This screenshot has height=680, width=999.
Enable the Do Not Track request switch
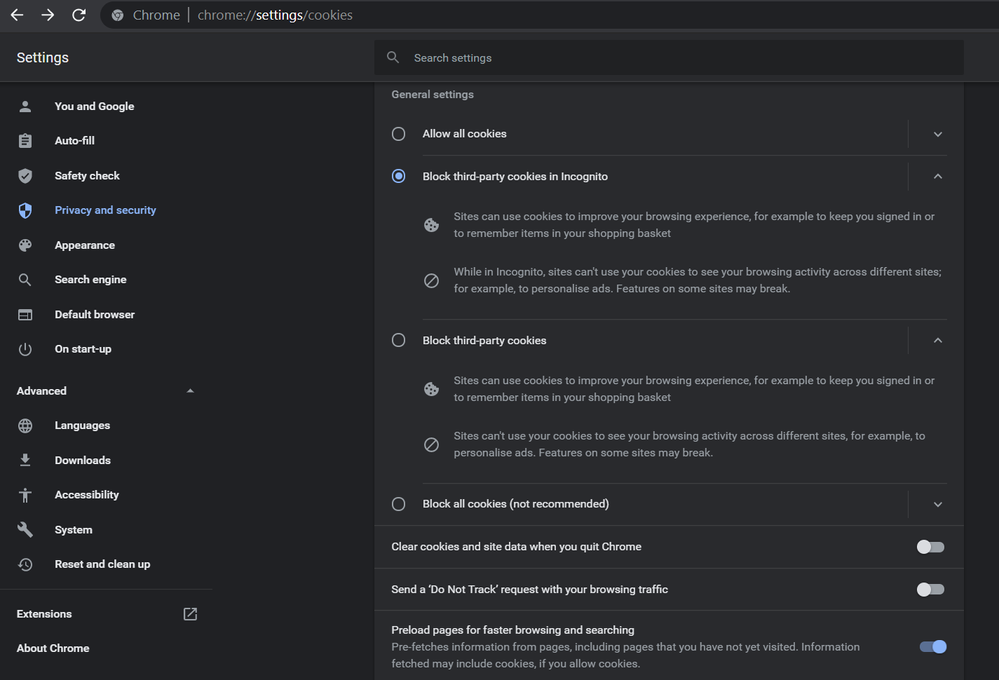pos(930,590)
